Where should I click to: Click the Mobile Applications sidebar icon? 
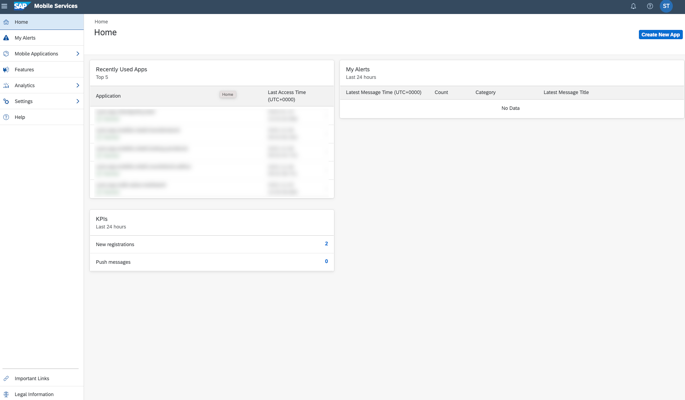pos(6,54)
